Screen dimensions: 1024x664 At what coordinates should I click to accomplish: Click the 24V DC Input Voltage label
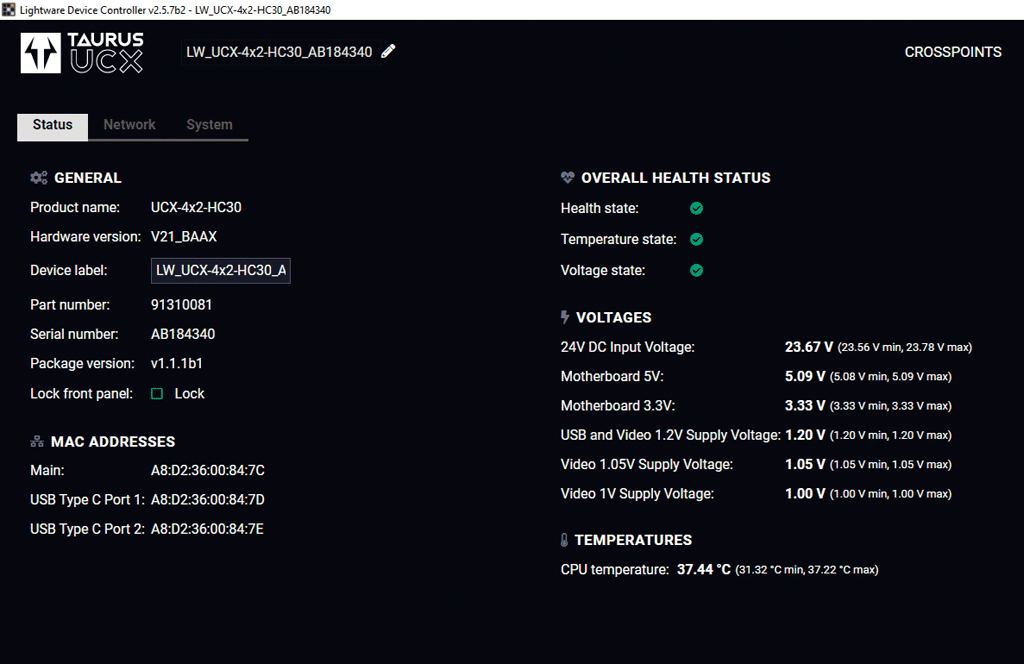628,347
